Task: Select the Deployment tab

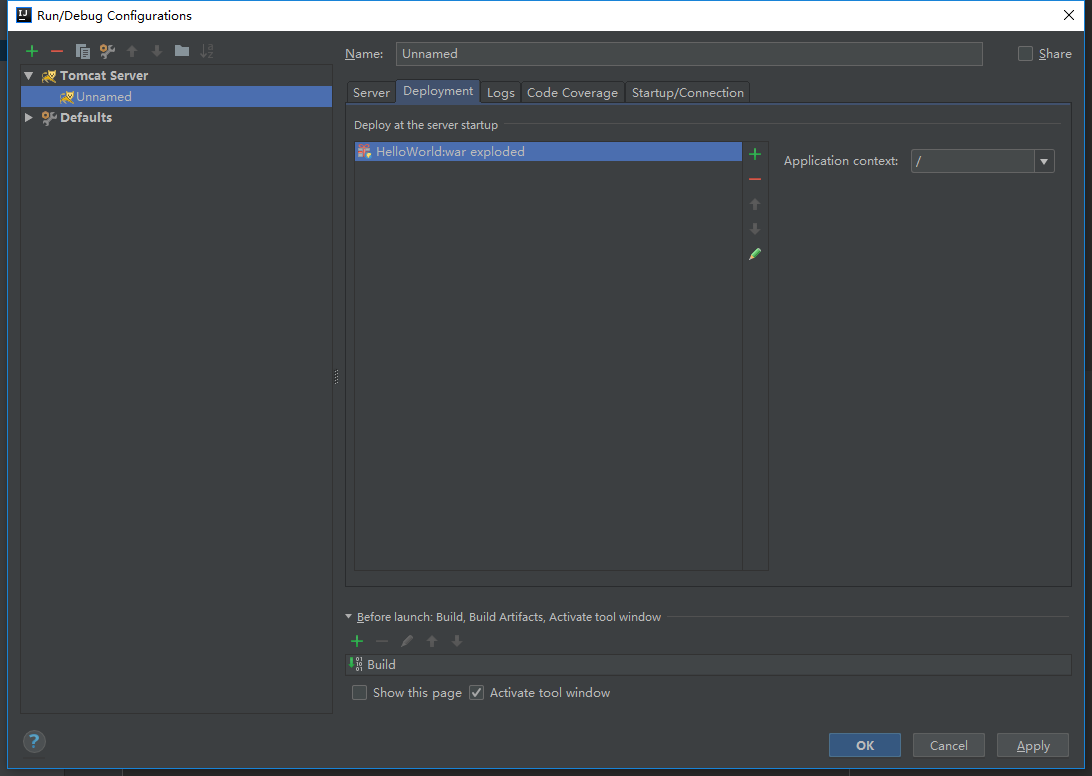Action: pos(438,91)
